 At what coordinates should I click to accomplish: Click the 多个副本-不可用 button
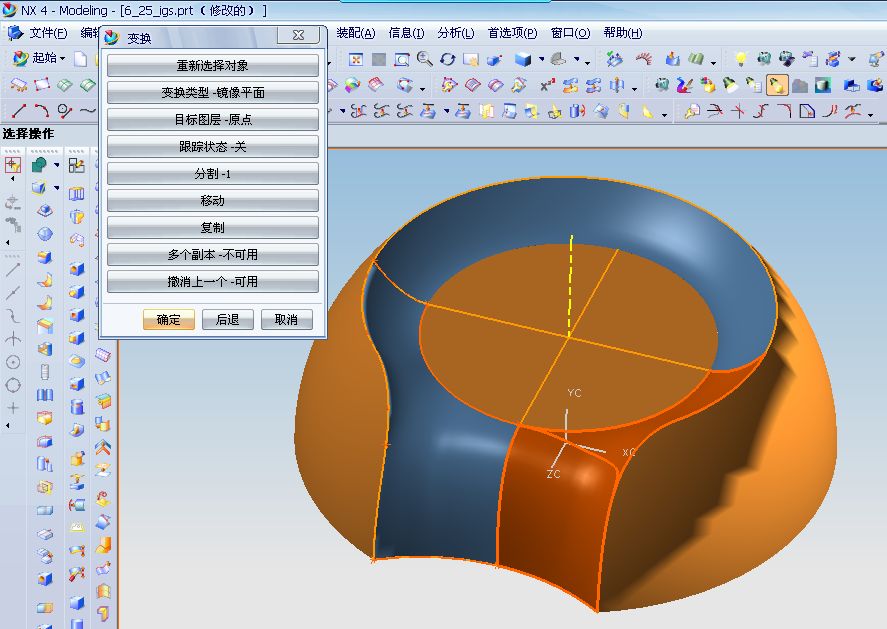coord(213,255)
